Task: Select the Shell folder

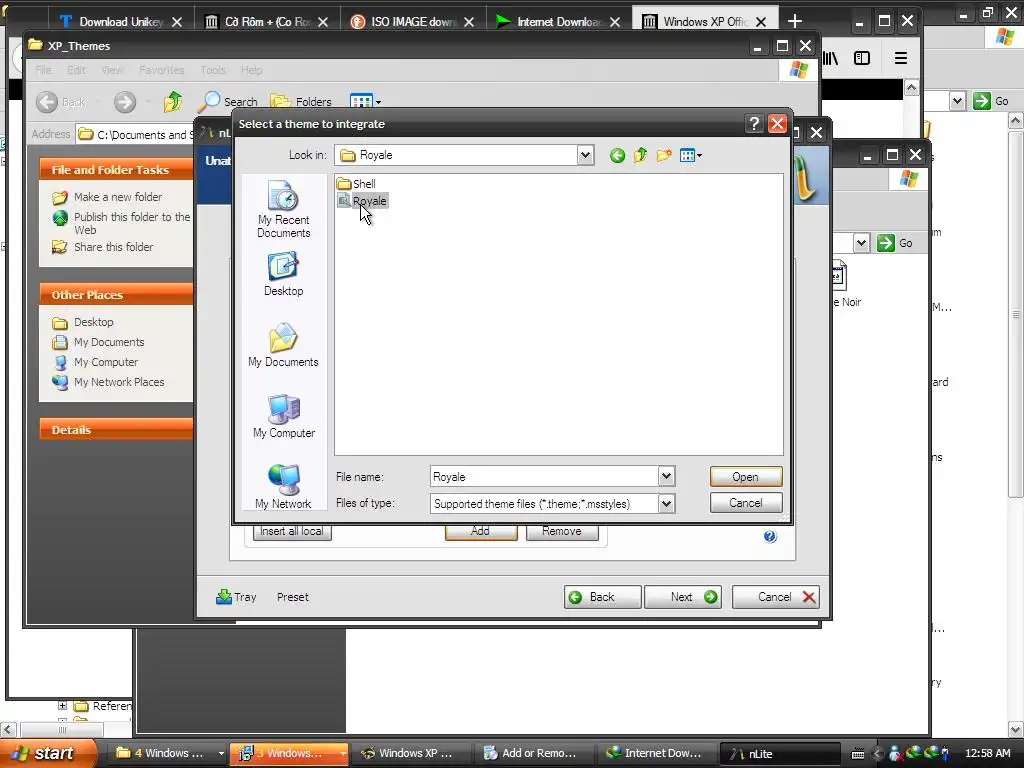Action: pos(357,184)
